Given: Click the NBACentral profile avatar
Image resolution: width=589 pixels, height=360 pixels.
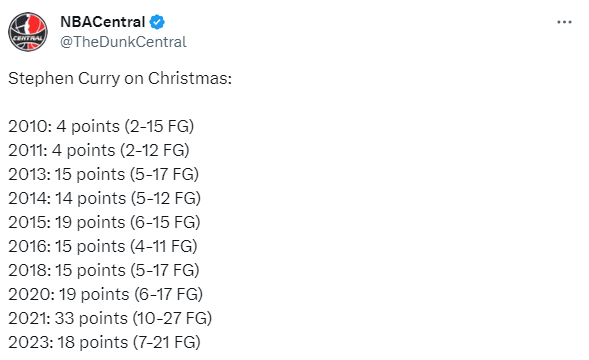Looking at the screenshot, I should coord(28,32).
